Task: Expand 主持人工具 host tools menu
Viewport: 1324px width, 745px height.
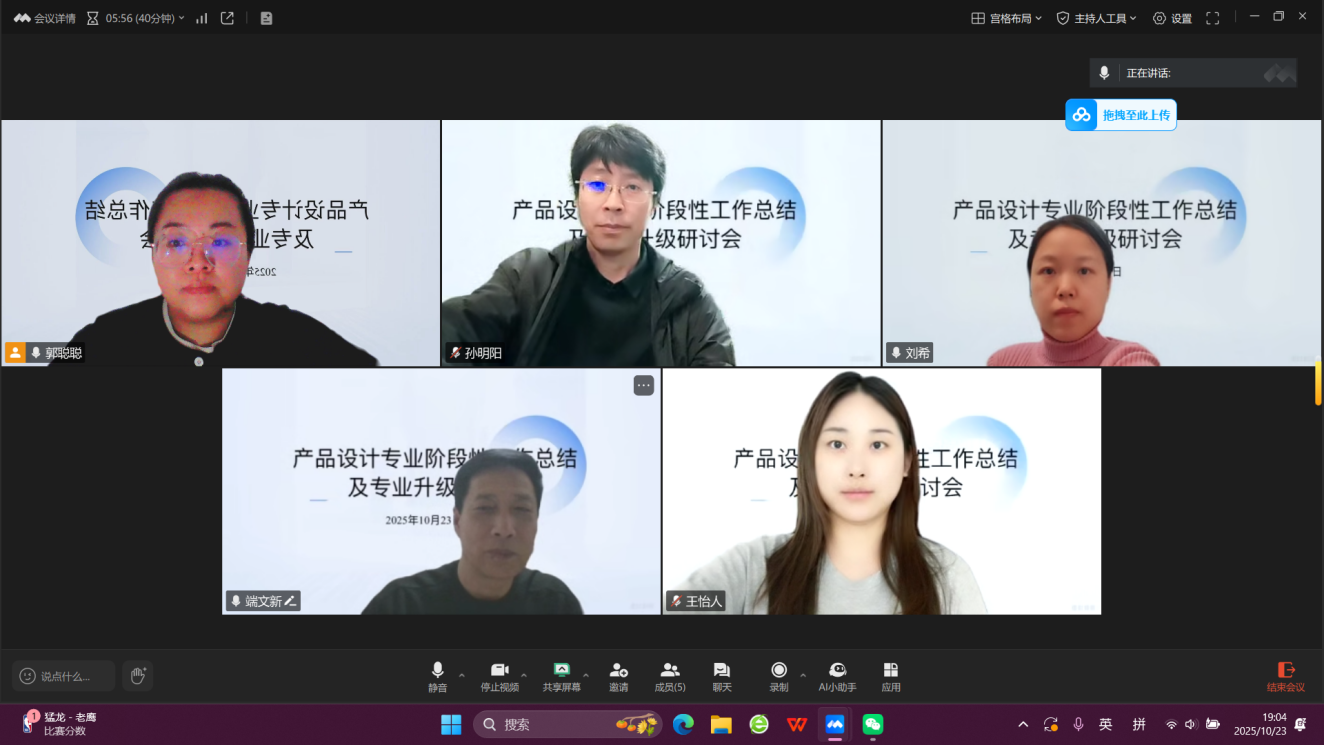Action: tap(1096, 18)
